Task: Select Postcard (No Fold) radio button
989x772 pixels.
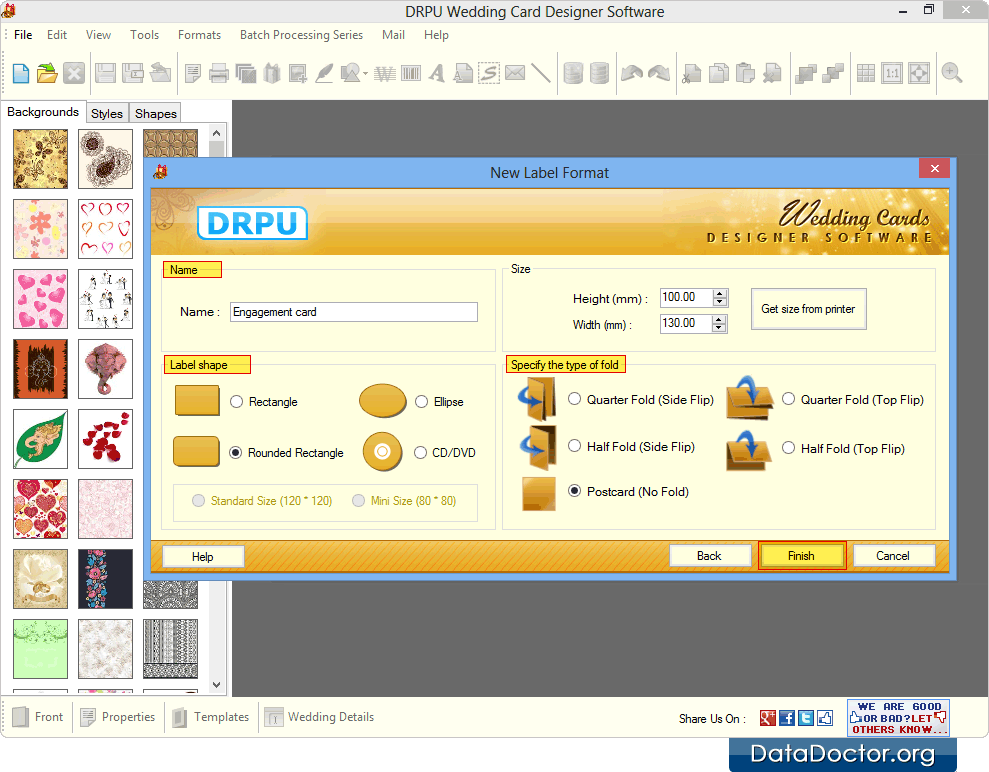Action: (x=575, y=491)
